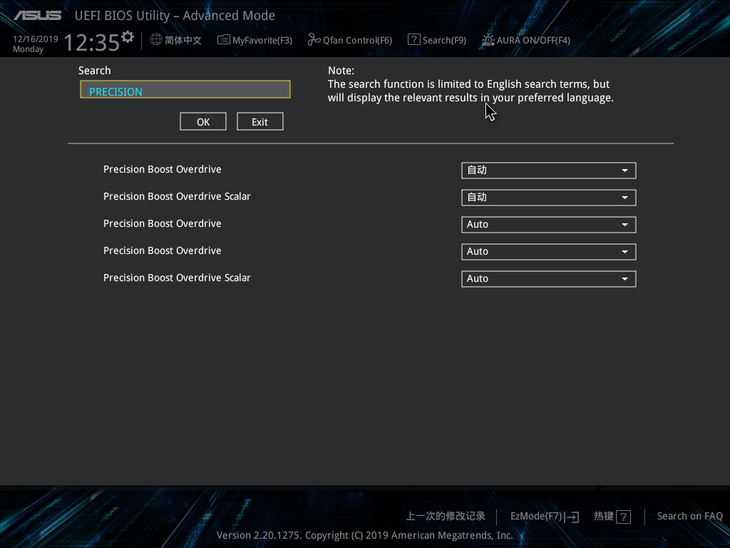Confirm search with OK button
730x548 pixels.
click(x=203, y=122)
